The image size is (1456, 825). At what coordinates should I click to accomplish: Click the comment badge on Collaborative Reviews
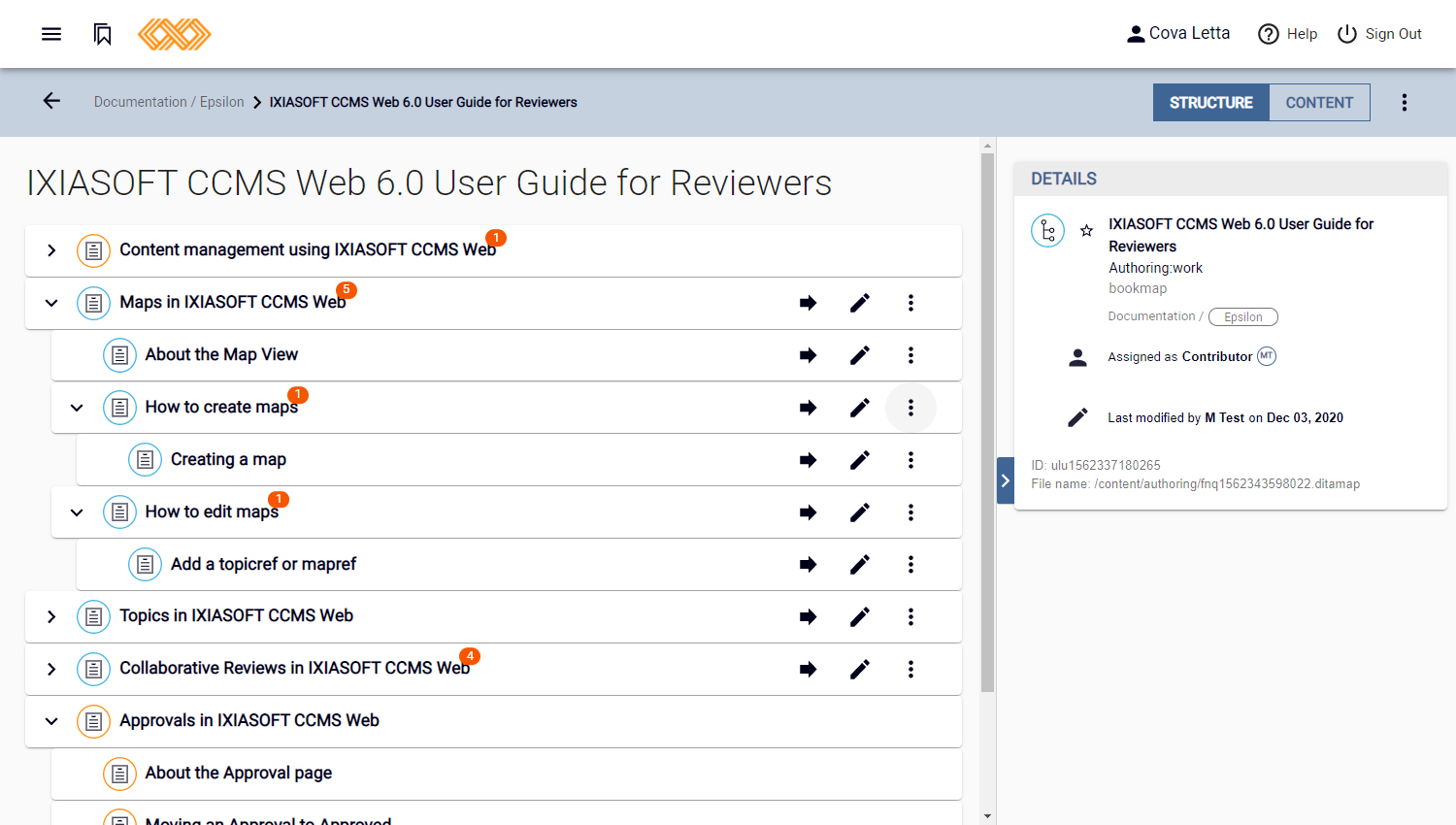tap(470, 657)
